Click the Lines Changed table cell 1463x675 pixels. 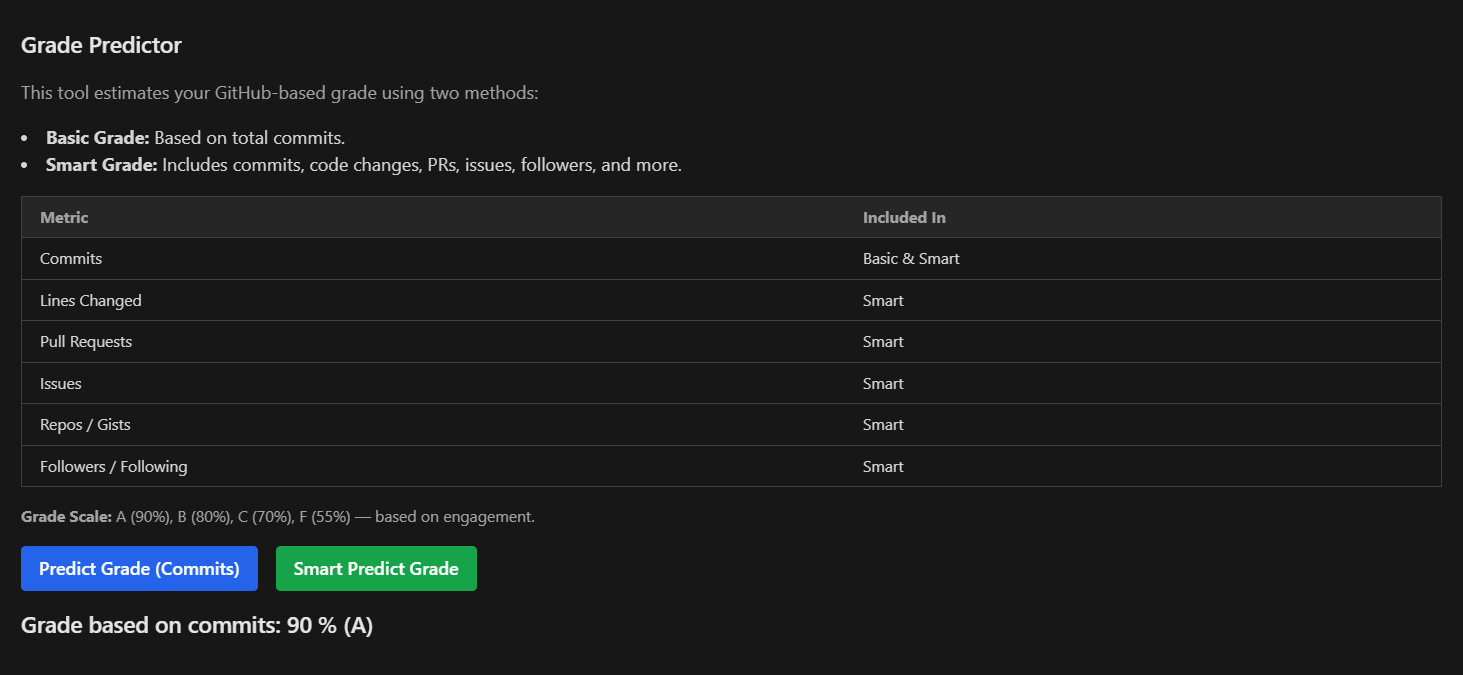[x=91, y=301]
